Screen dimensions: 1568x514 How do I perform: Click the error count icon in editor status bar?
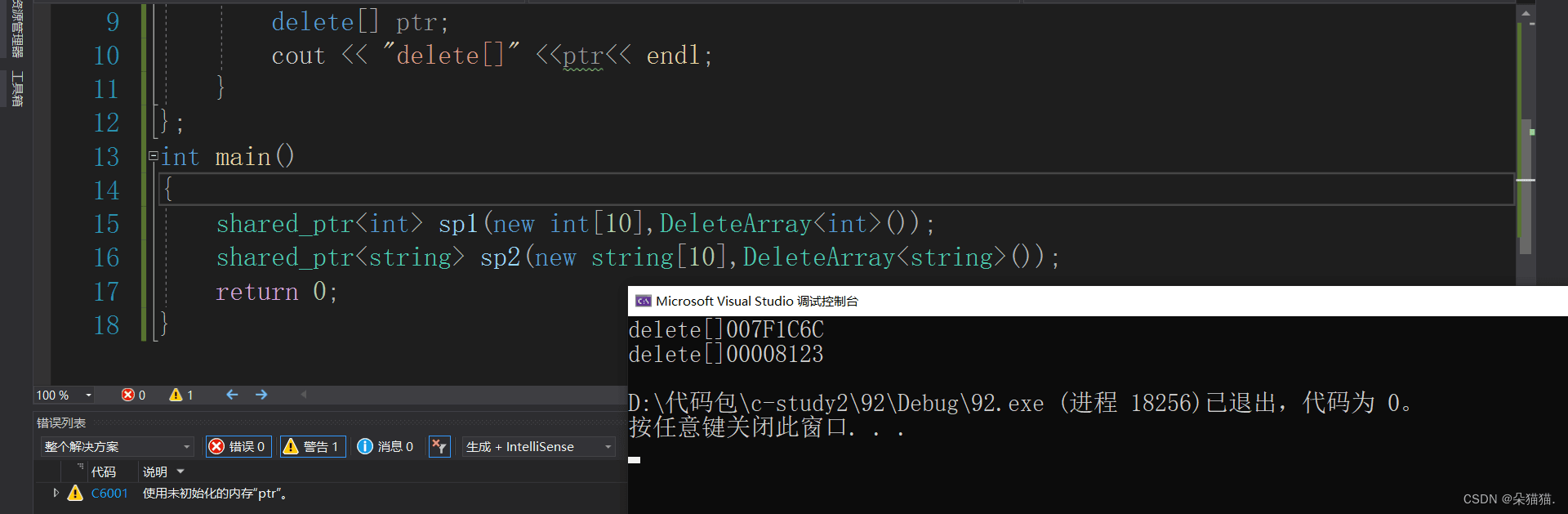tap(128, 395)
